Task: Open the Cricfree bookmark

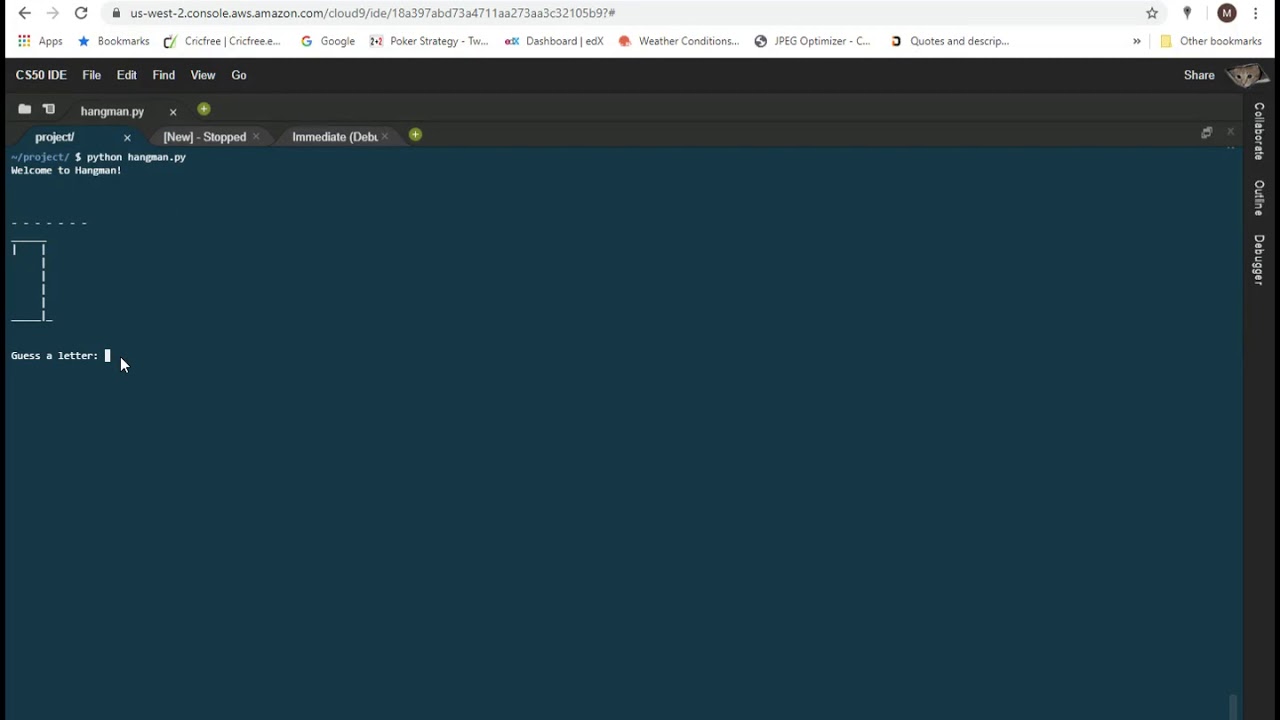Action: [222, 41]
